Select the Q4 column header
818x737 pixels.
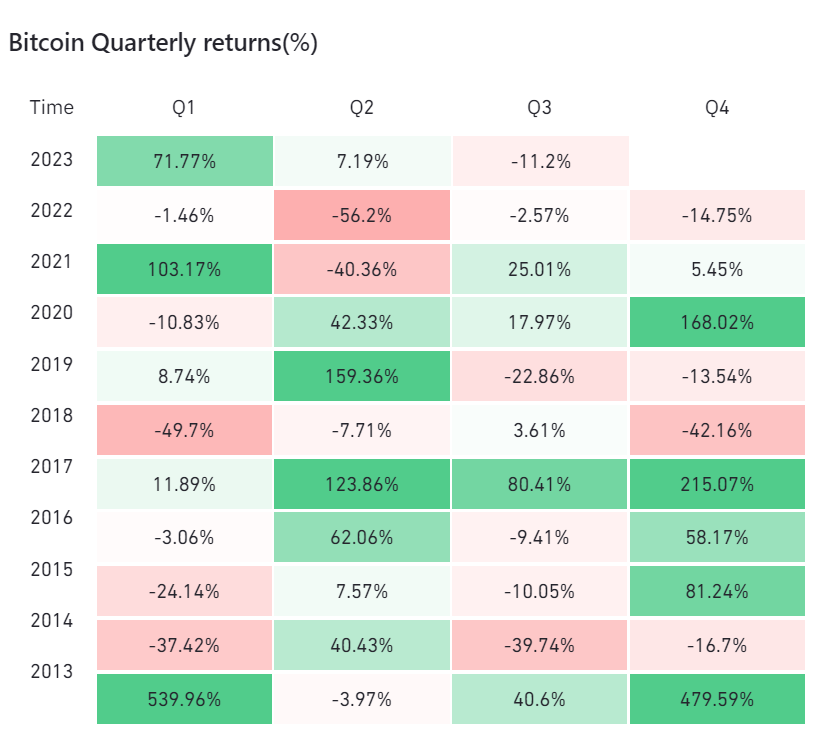click(717, 107)
